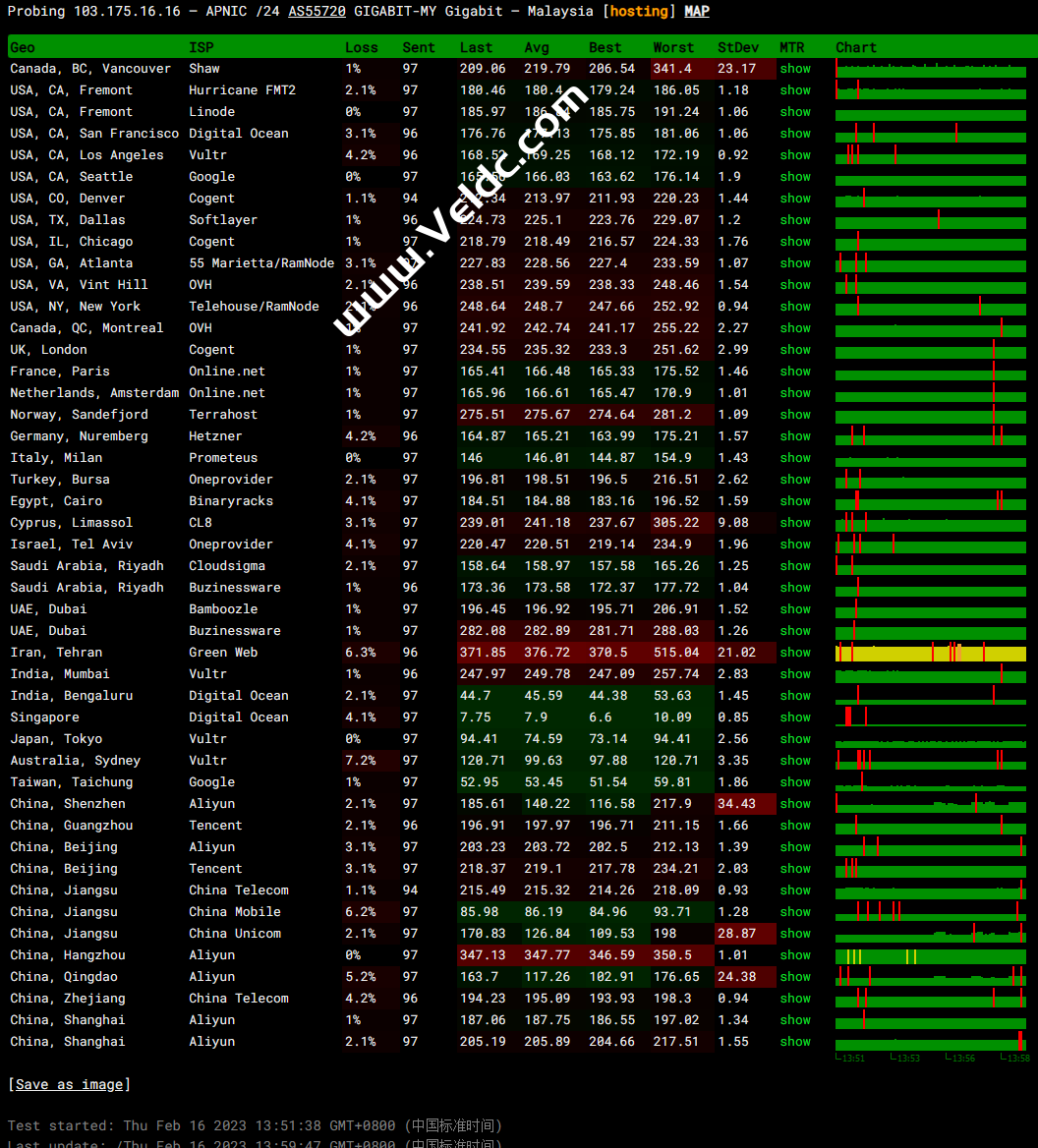Show MTR for Taiwan, Taichung Google

tap(795, 782)
